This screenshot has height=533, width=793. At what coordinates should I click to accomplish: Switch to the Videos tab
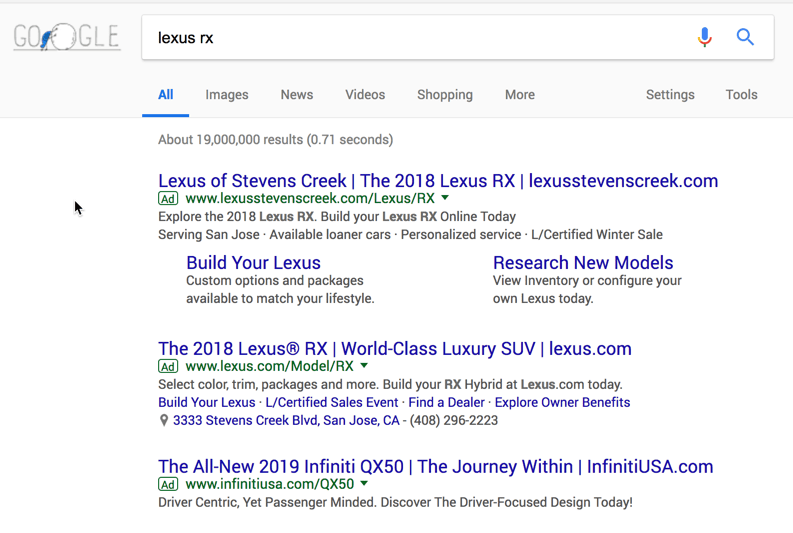coord(365,95)
